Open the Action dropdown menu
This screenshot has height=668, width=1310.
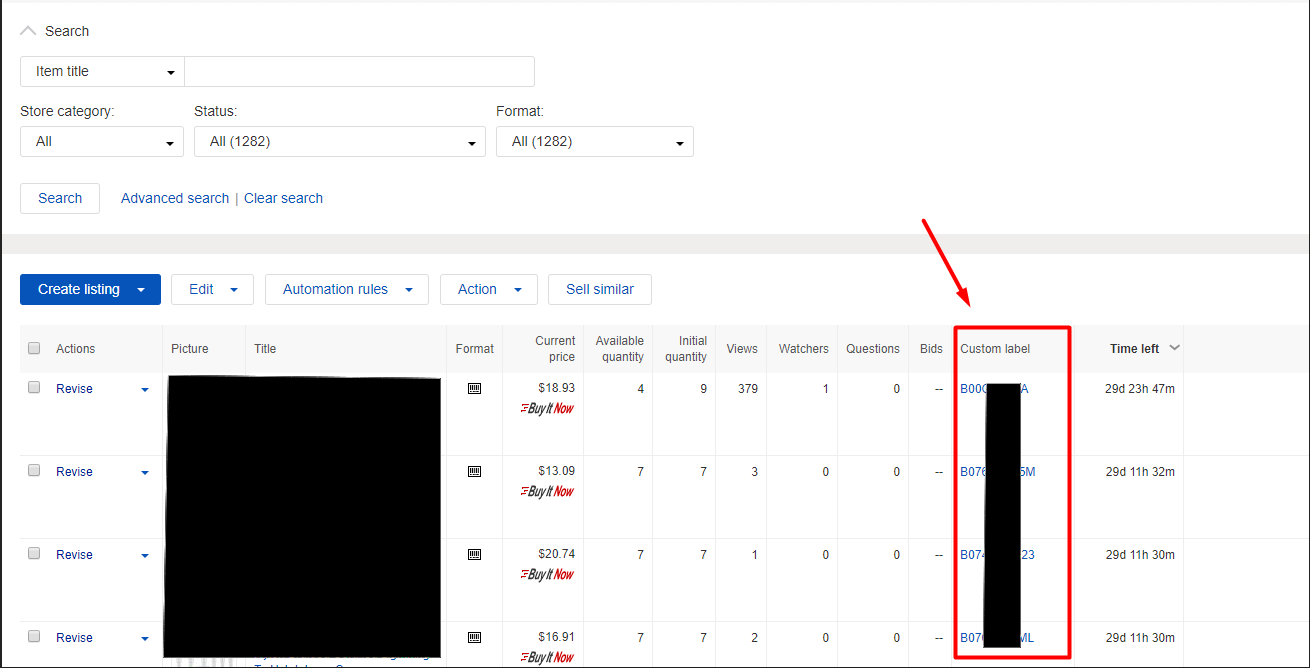(x=489, y=289)
